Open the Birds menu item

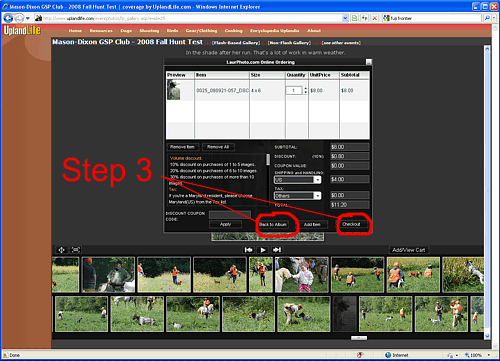(172, 31)
